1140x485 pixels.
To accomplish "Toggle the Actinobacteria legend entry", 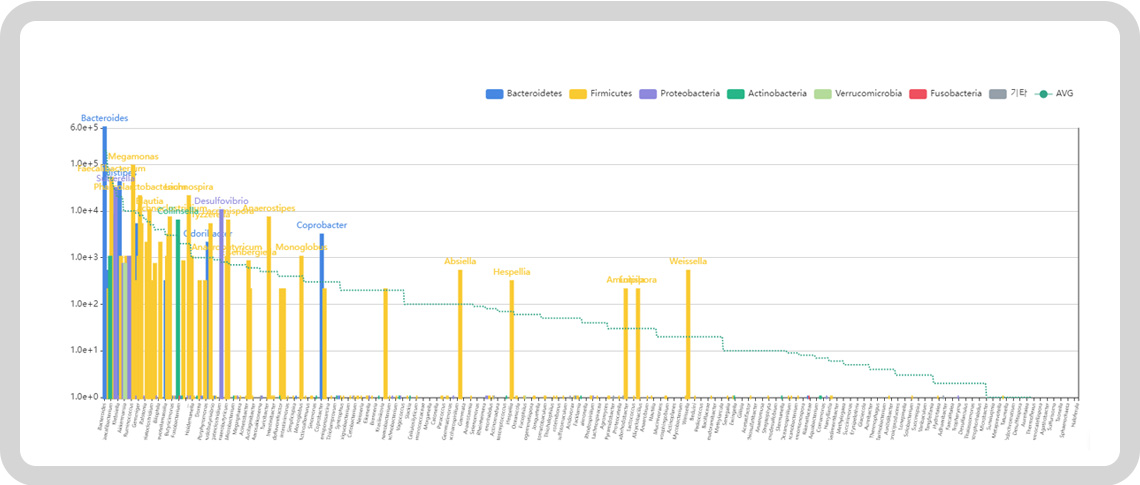I will point(768,94).
